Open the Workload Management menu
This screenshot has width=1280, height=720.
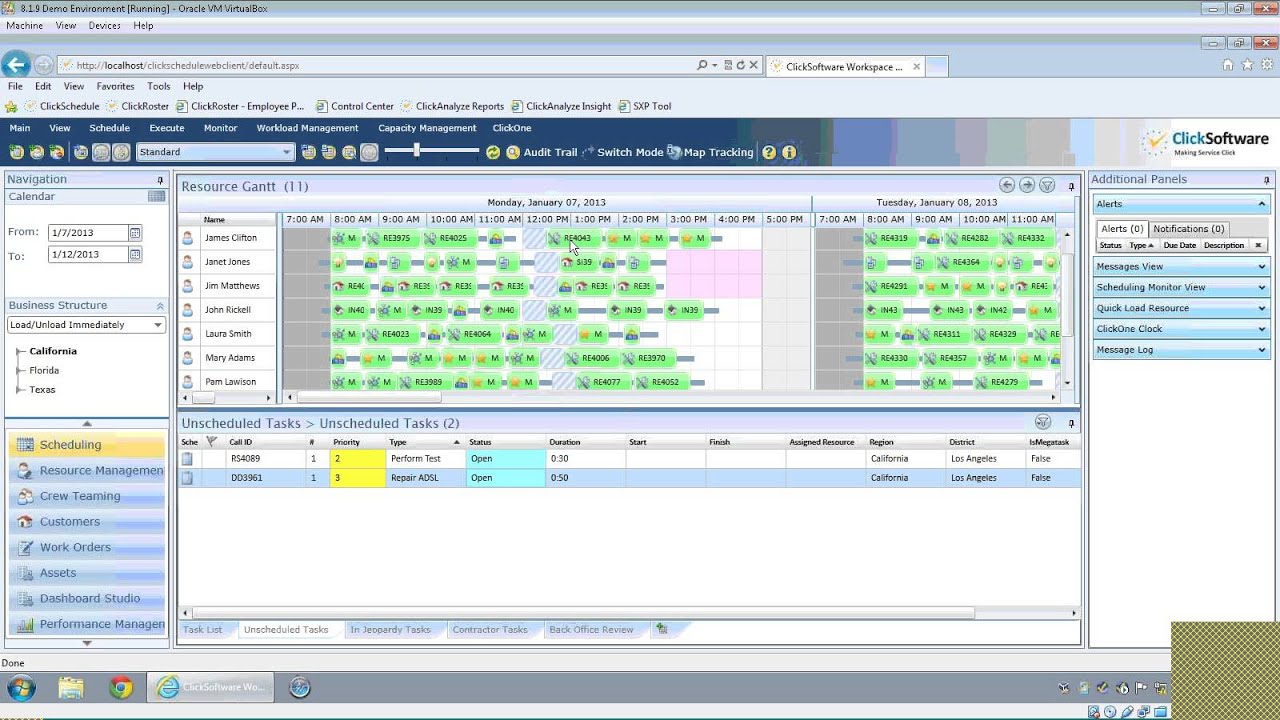[307, 128]
